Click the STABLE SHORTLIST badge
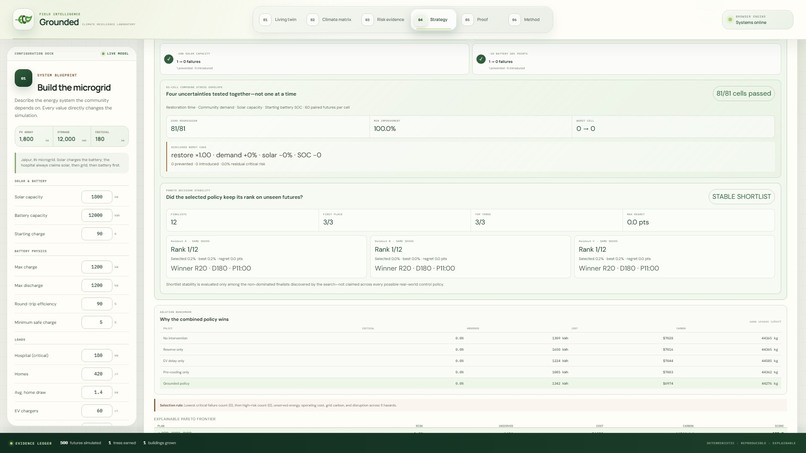This screenshot has height=453, width=806. click(741, 197)
